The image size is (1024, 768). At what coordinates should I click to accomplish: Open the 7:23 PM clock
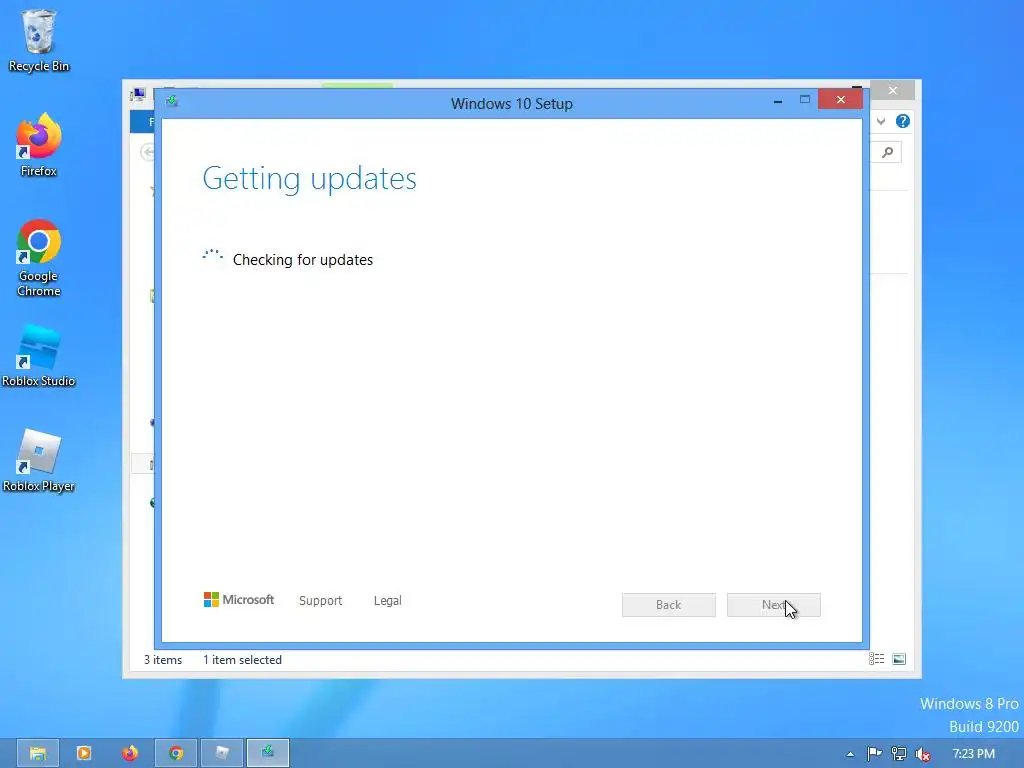click(x=974, y=754)
